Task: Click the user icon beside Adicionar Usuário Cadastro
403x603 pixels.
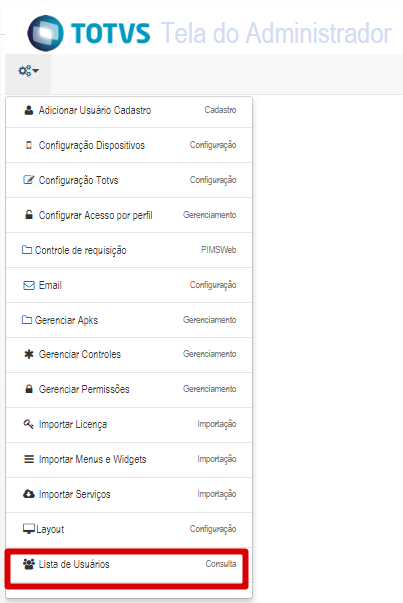Action: point(29,110)
